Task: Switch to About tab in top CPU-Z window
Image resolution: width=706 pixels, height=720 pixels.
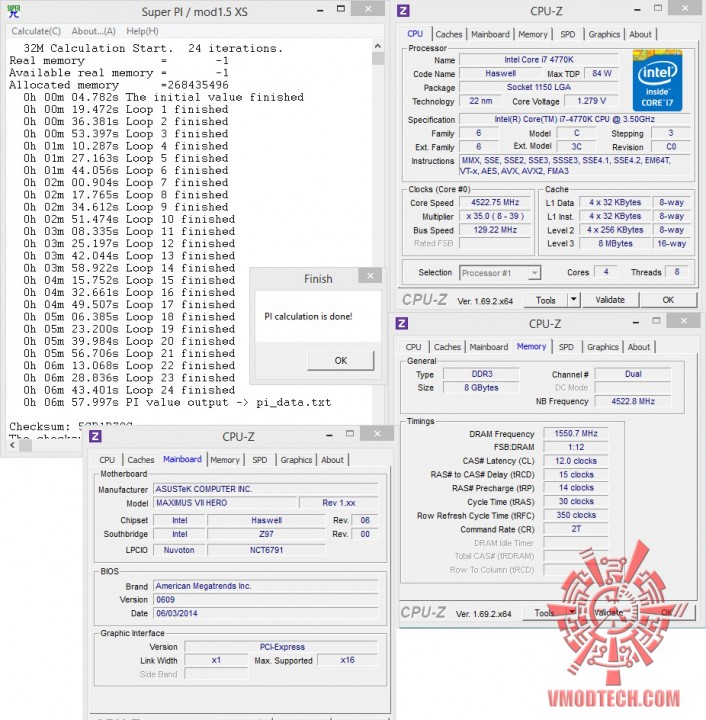Action: 640,34
